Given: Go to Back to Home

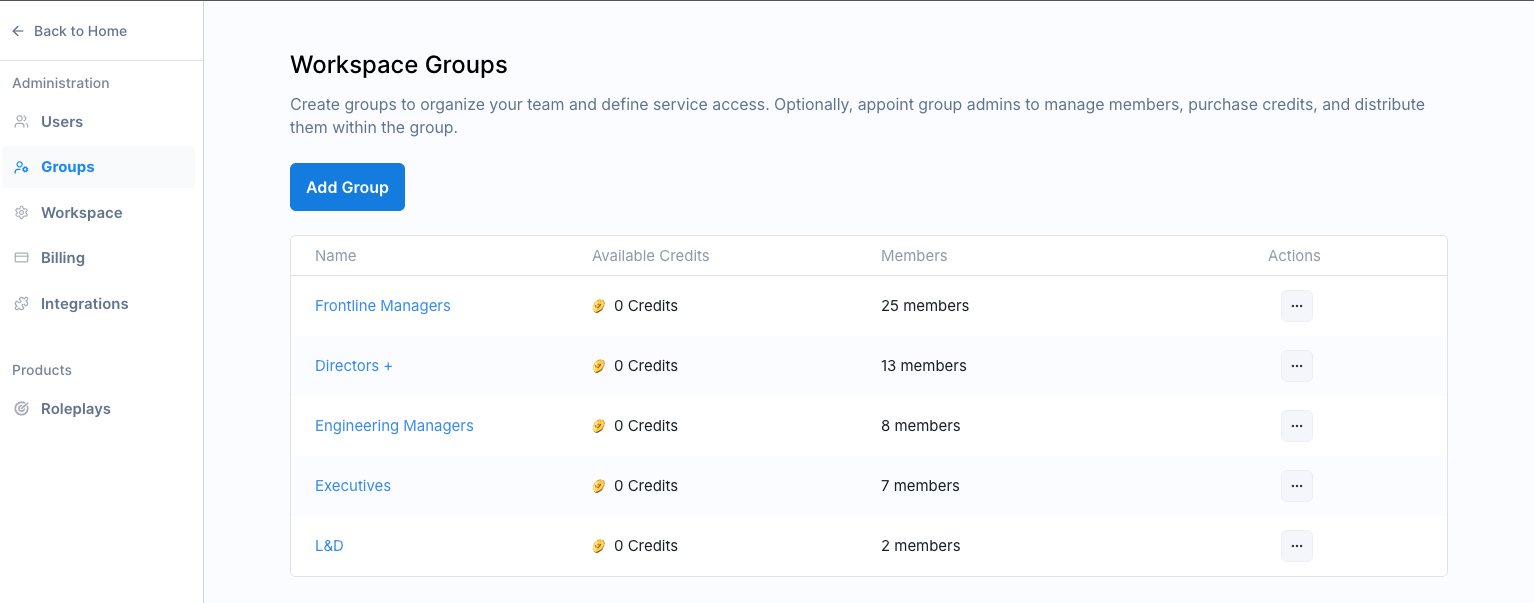Looking at the screenshot, I should (x=69, y=31).
